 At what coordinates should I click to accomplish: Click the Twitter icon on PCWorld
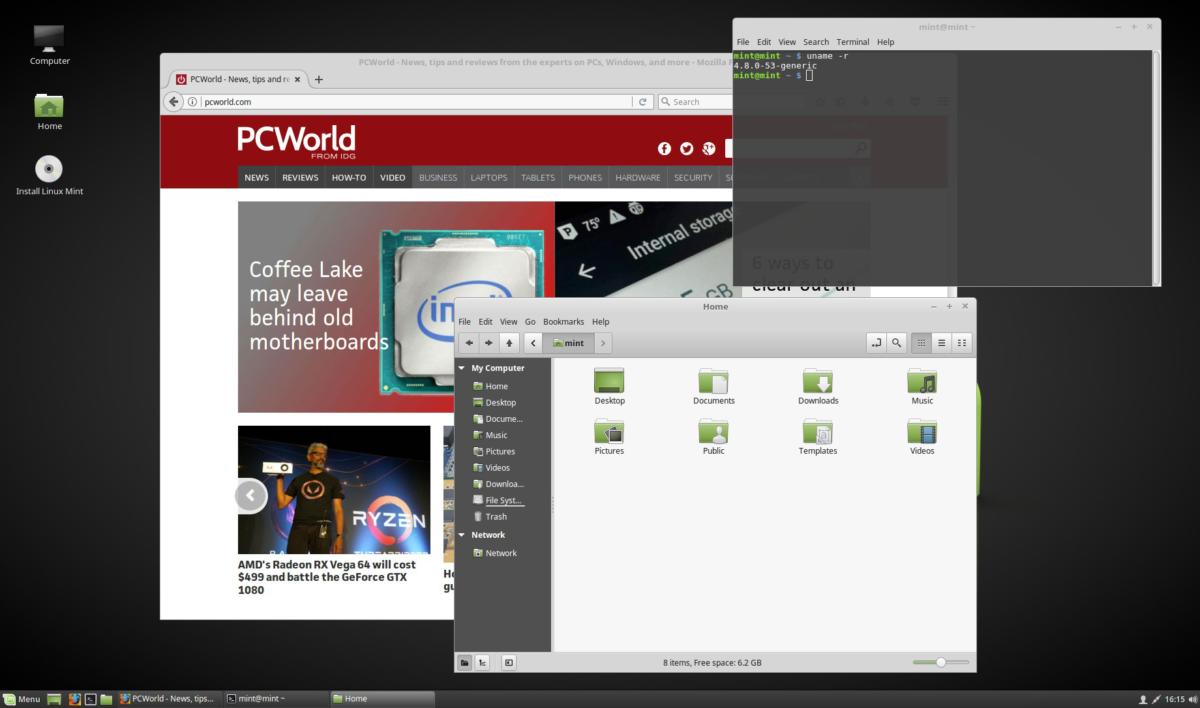(687, 148)
